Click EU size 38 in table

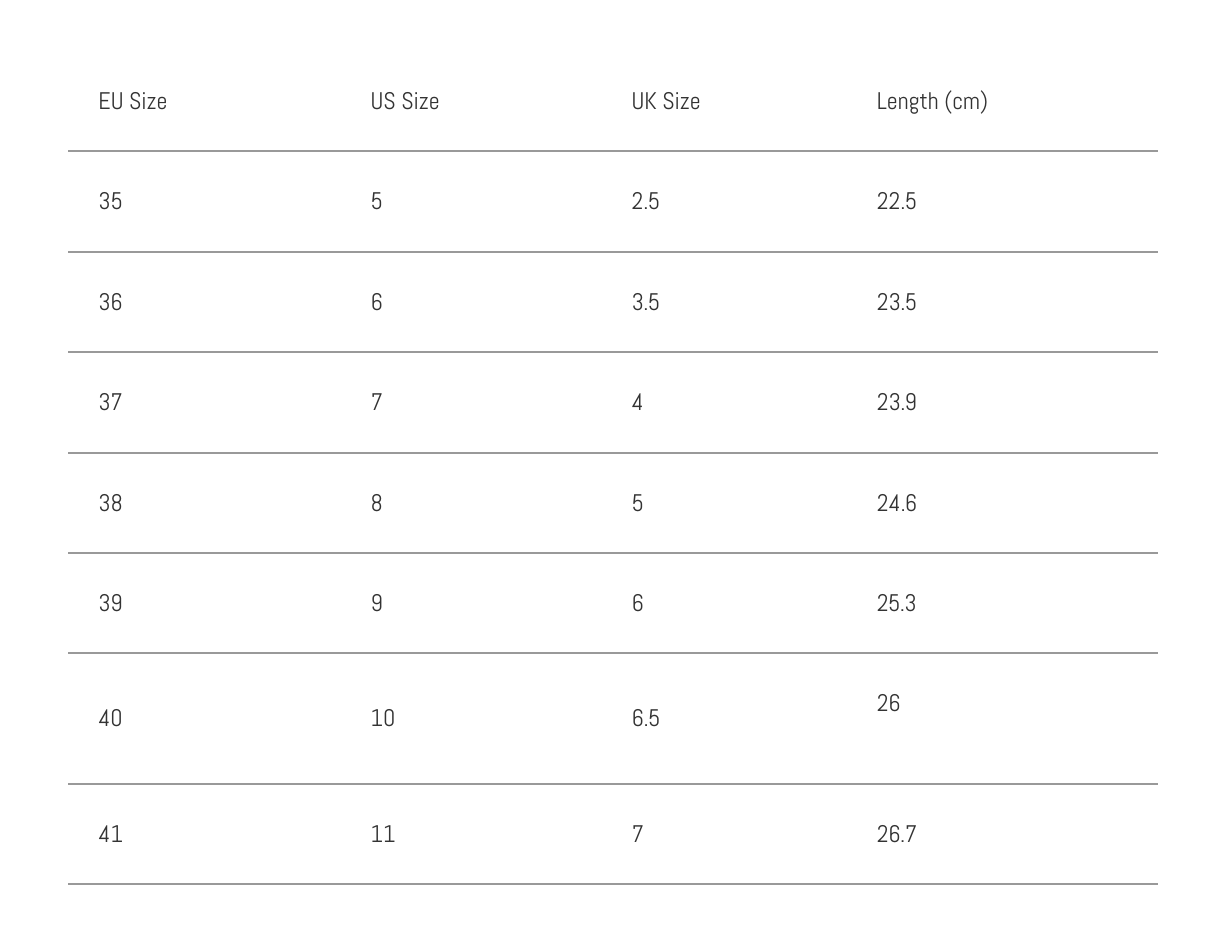[110, 503]
